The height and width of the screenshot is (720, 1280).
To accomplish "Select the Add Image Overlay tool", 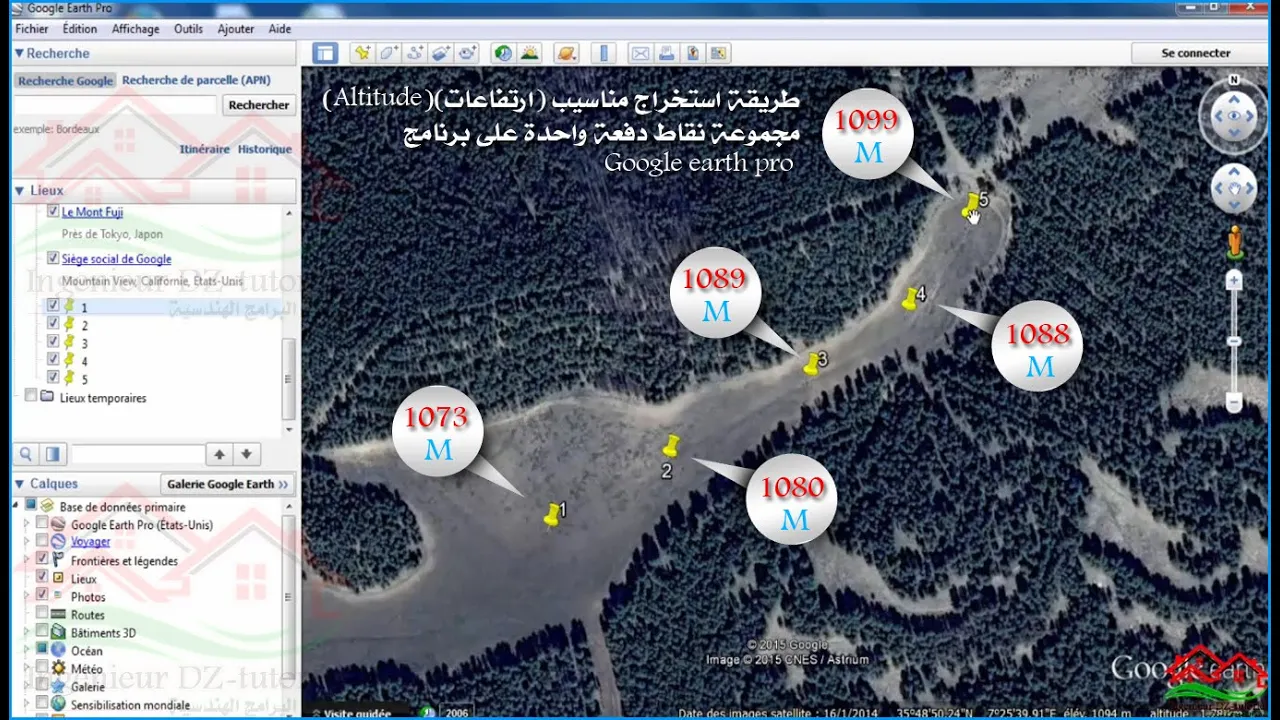I will coord(440,53).
